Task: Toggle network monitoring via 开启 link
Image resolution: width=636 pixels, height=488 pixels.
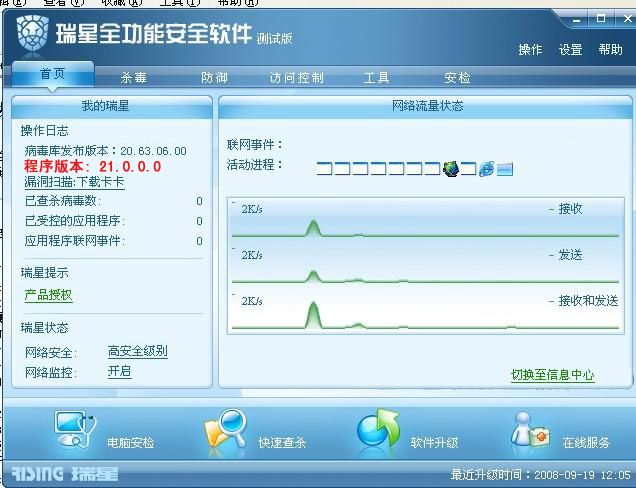Action: 119,372
